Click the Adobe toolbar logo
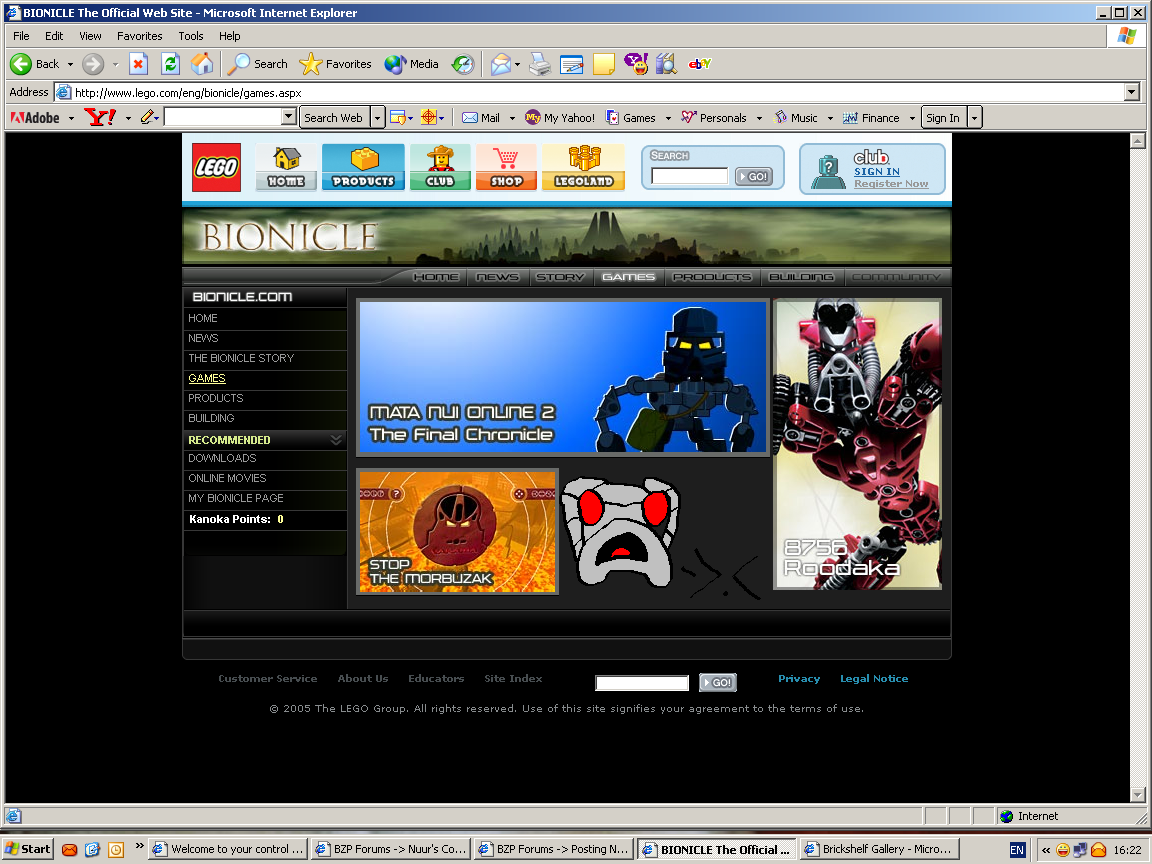The width and height of the screenshot is (1152, 864). coord(35,118)
